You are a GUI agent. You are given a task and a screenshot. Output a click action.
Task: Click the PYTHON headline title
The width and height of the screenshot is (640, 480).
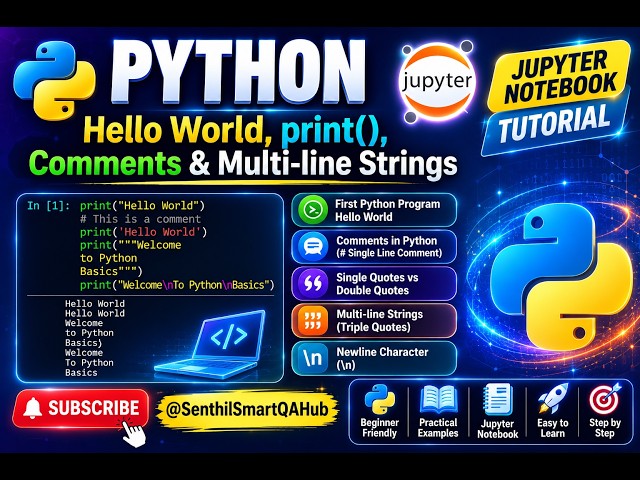tap(238, 72)
